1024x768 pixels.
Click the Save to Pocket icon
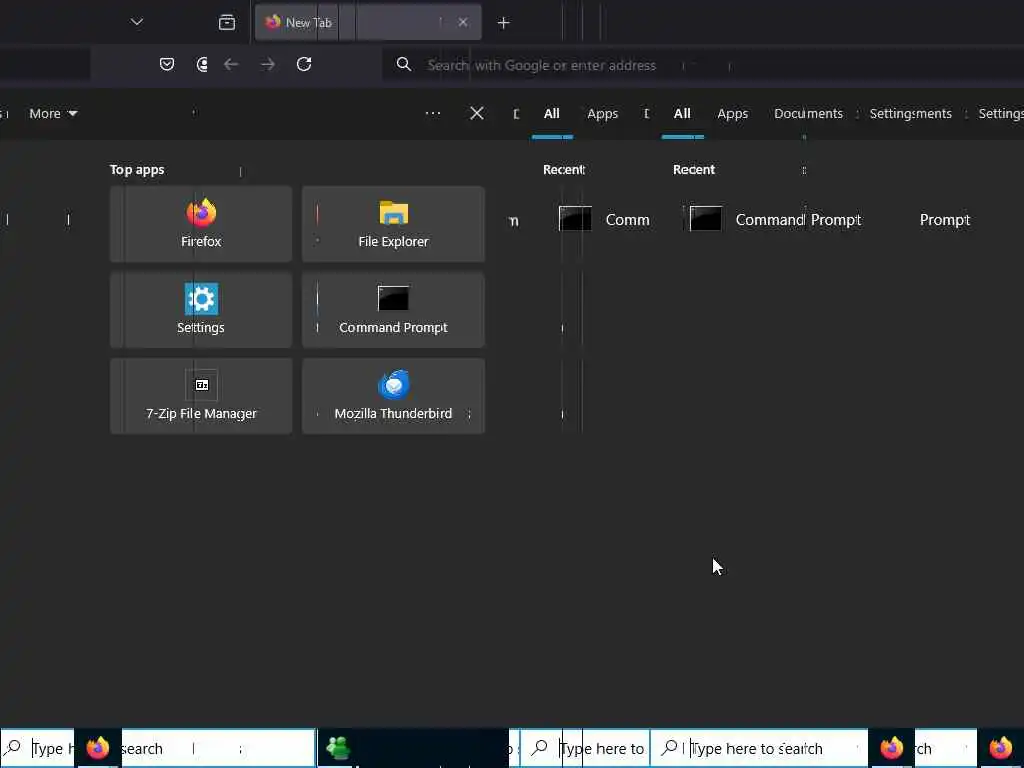pos(167,64)
